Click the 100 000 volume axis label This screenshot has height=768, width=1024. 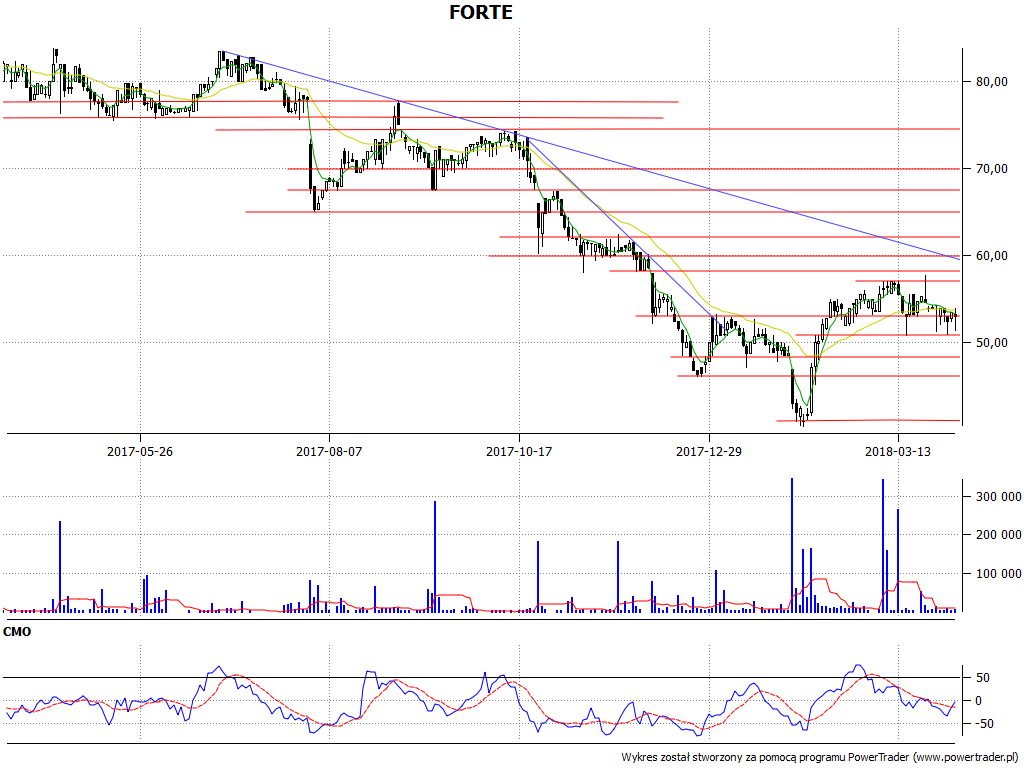coord(999,573)
